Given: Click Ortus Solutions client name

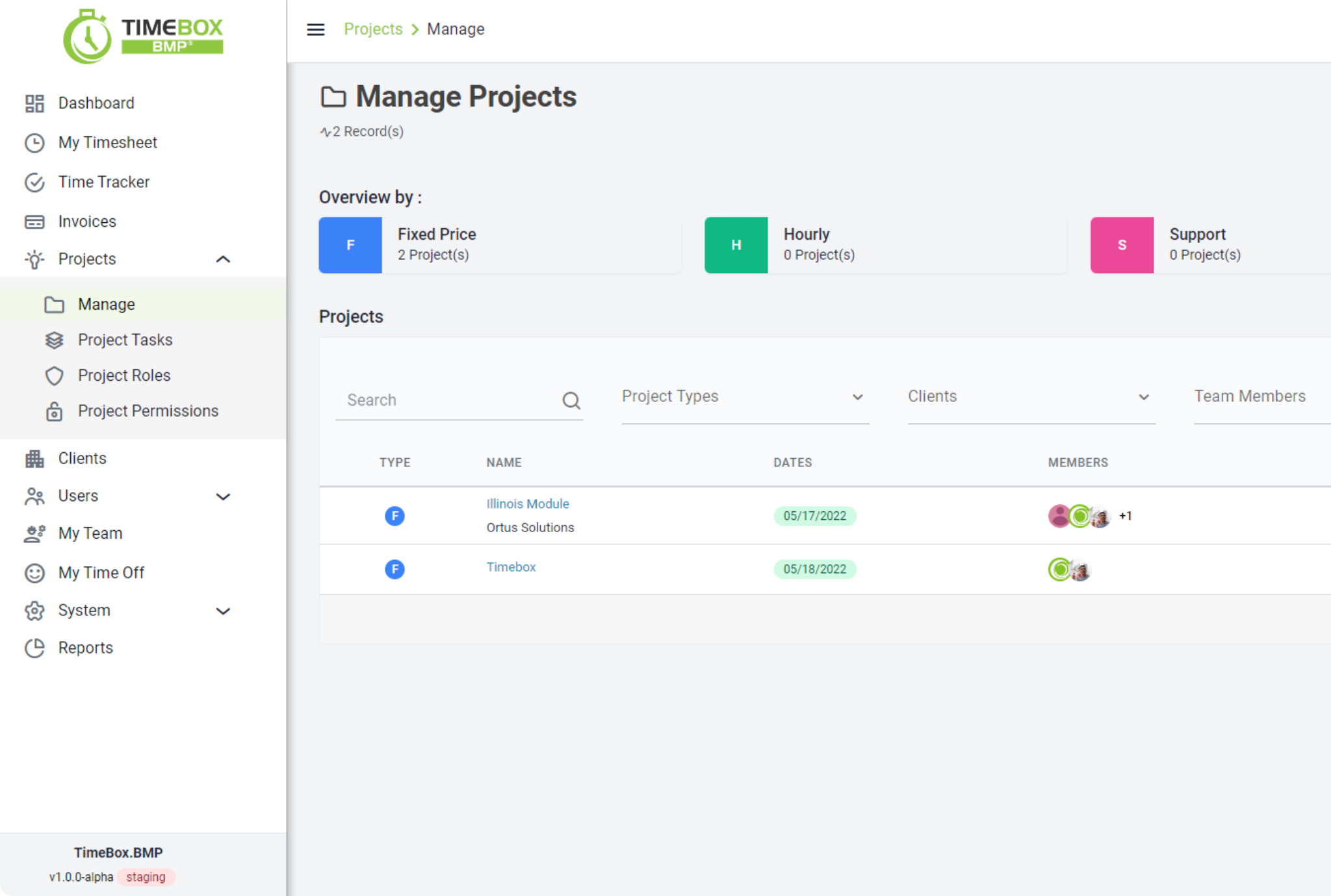Looking at the screenshot, I should [x=530, y=528].
